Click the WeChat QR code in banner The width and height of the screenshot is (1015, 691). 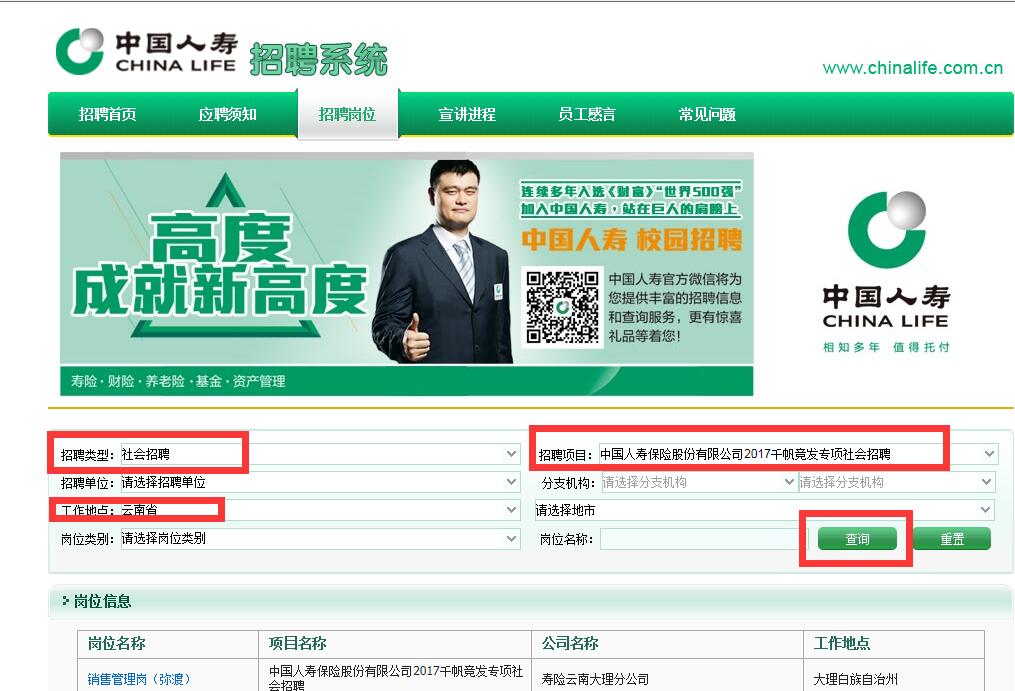tap(563, 307)
